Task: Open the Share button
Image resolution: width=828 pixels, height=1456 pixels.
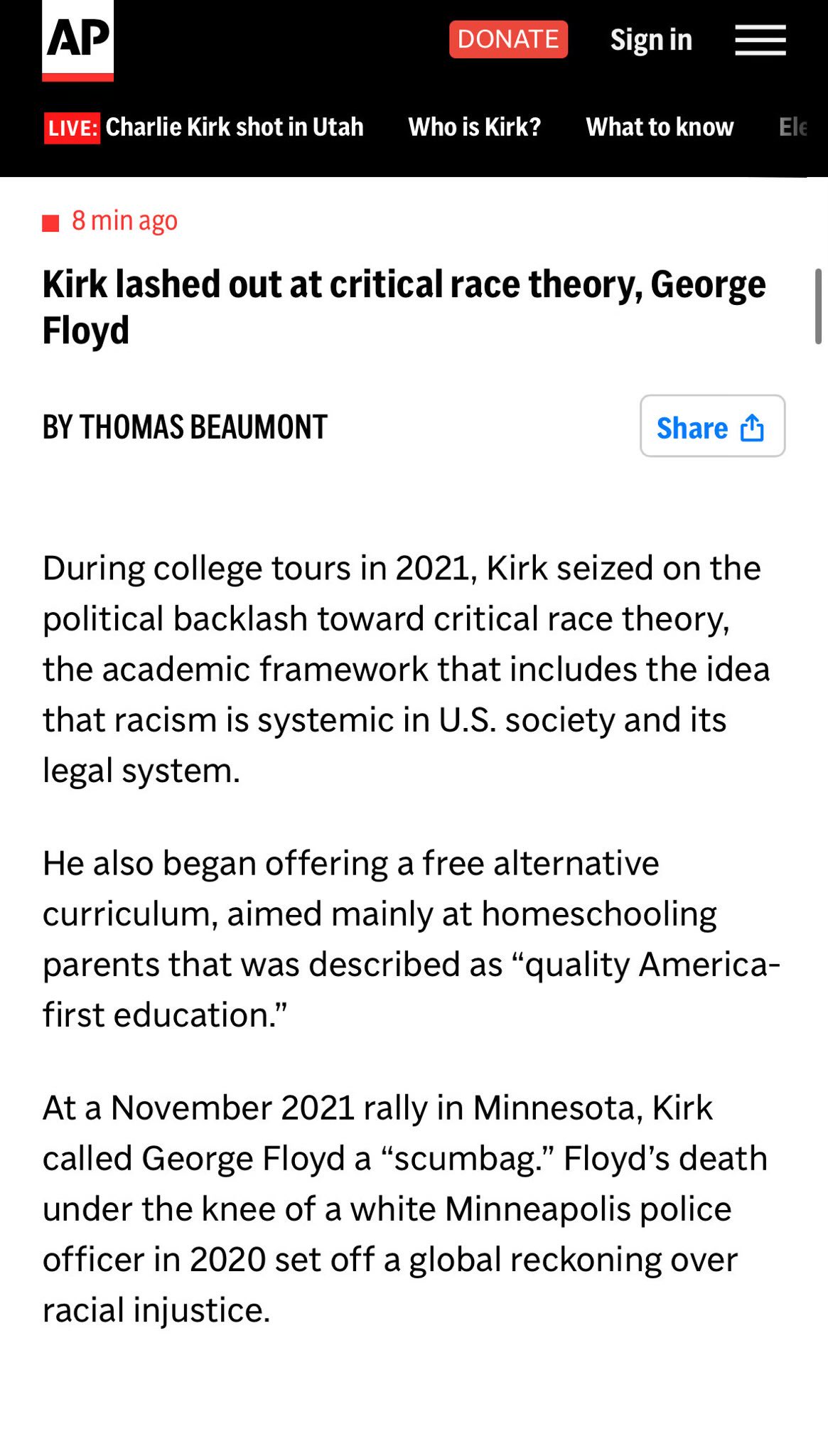Action: (x=712, y=426)
